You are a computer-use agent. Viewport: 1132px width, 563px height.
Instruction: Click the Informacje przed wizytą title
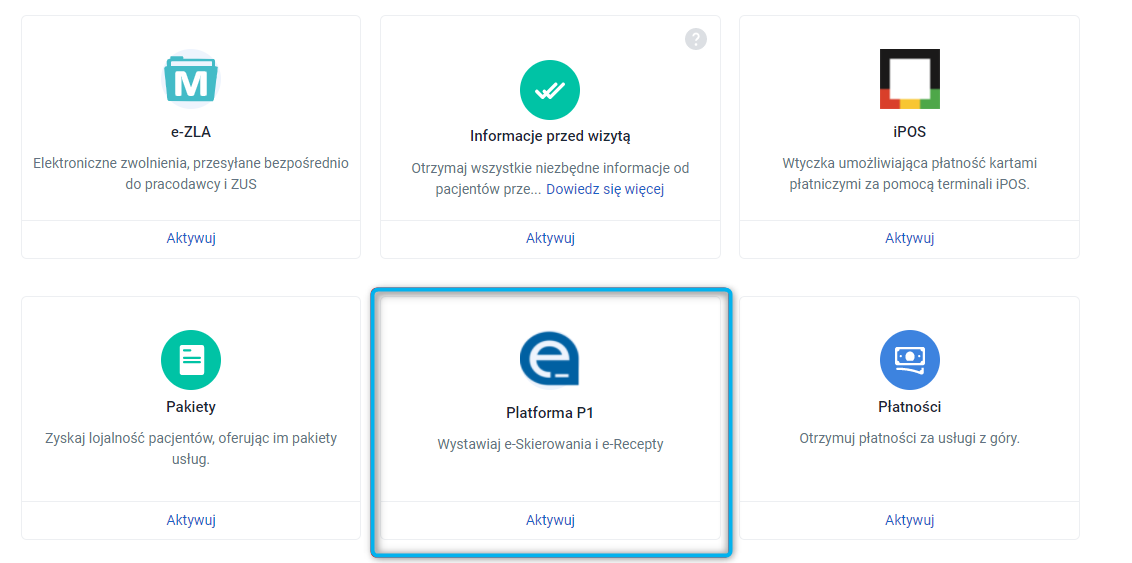point(550,136)
